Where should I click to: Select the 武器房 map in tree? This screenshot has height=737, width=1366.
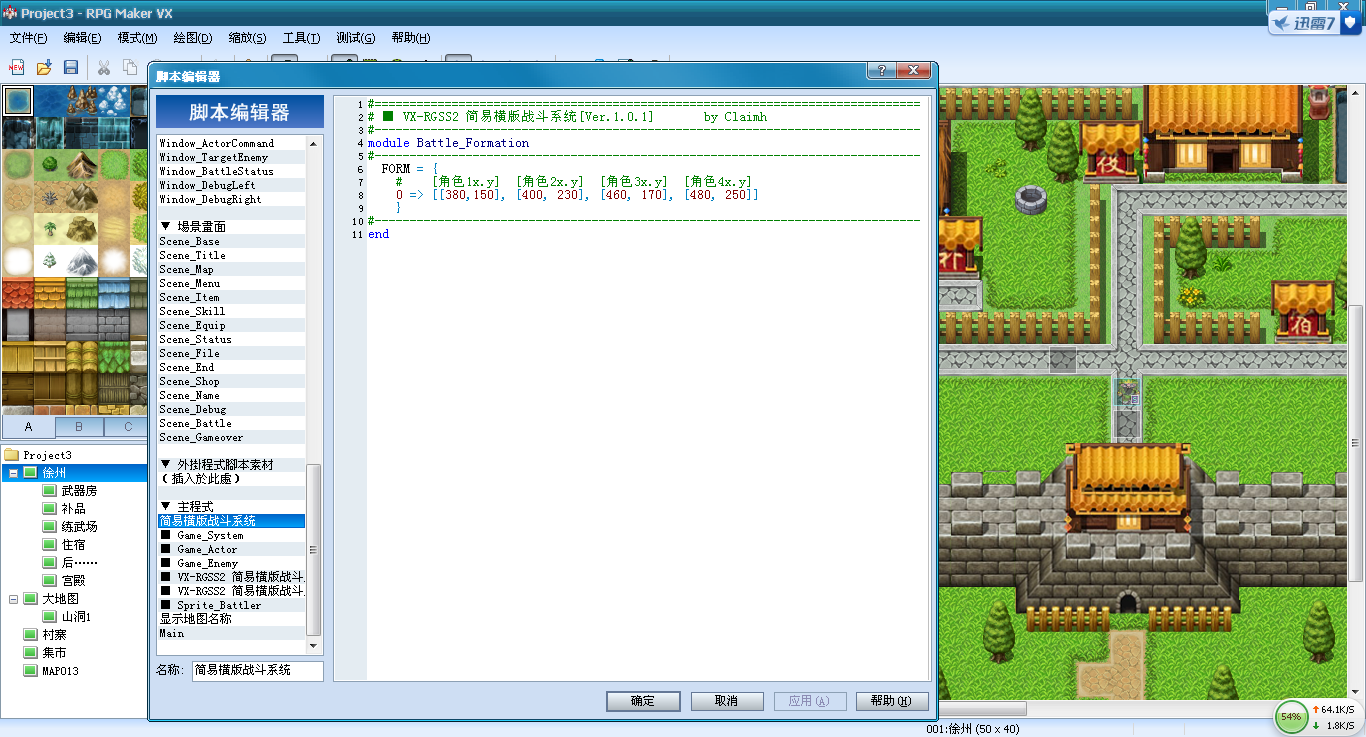(79, 491)
